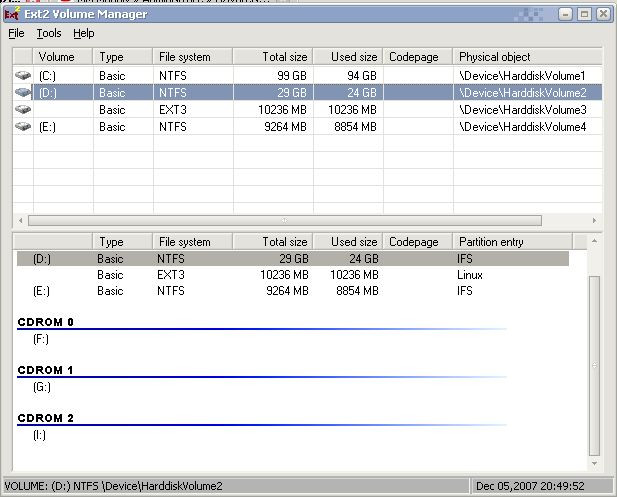Select the (D:) entry in the bottom partition pane
This screenshot has height=497, width=617.
click(42, 259)
